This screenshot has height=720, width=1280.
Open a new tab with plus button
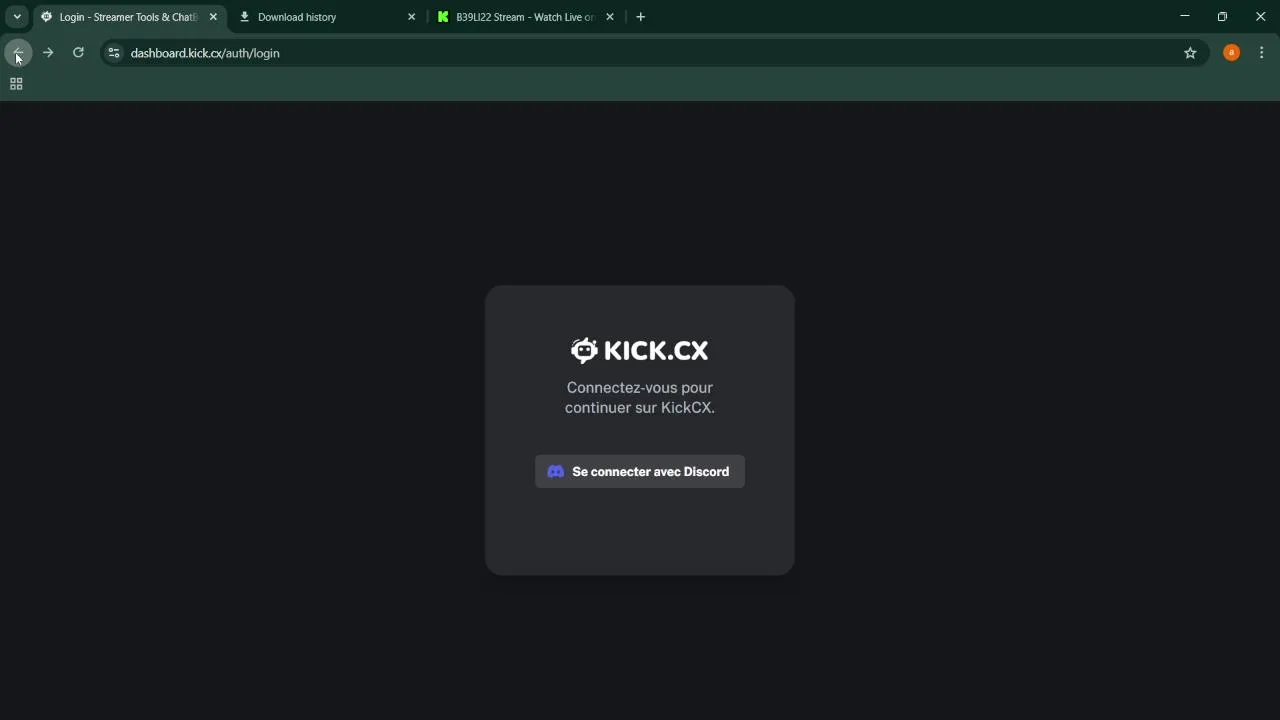(x=641, y=17)
